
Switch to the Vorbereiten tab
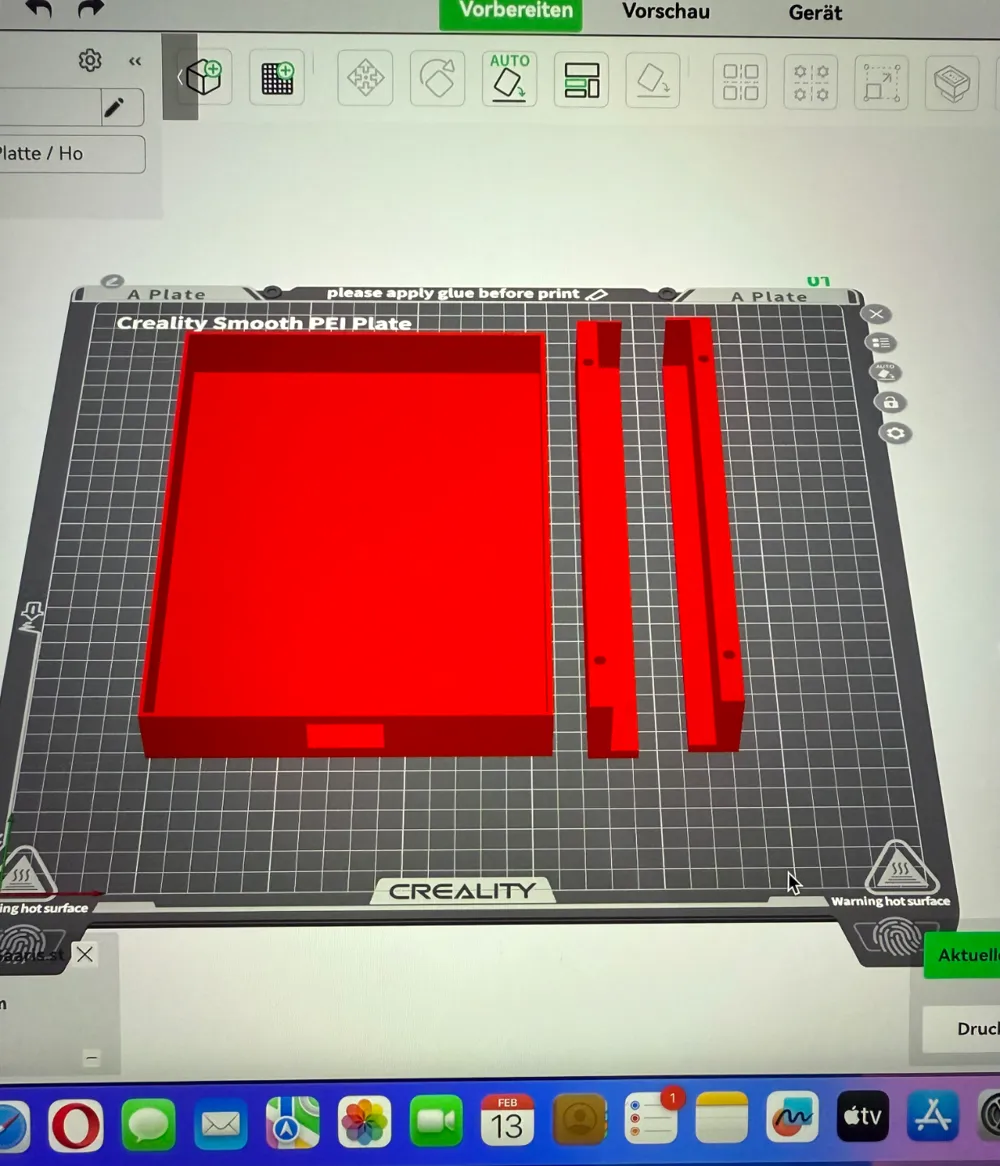pos(511,13)
